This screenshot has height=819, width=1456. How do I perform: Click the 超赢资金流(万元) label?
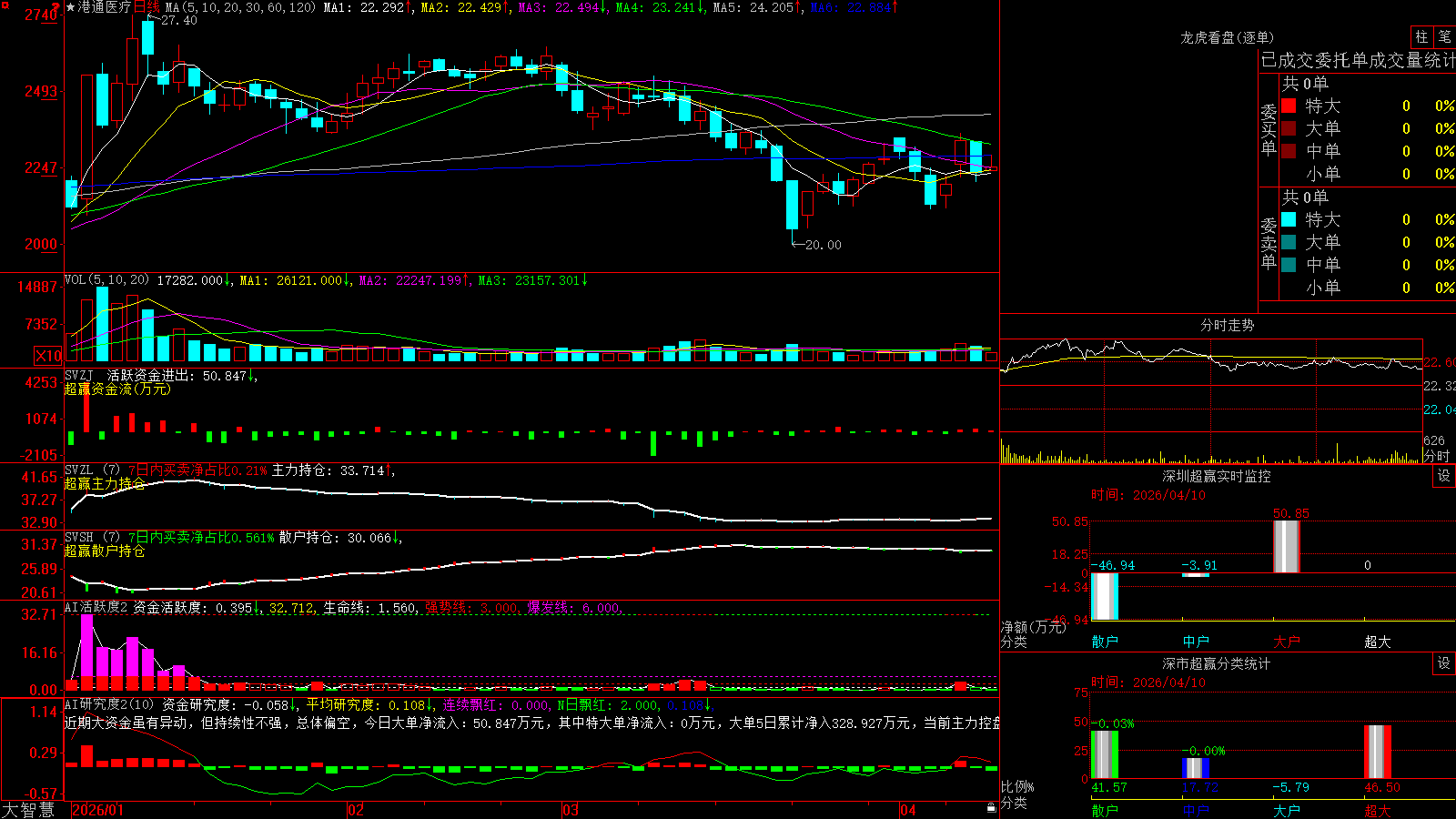click(117, 389)
